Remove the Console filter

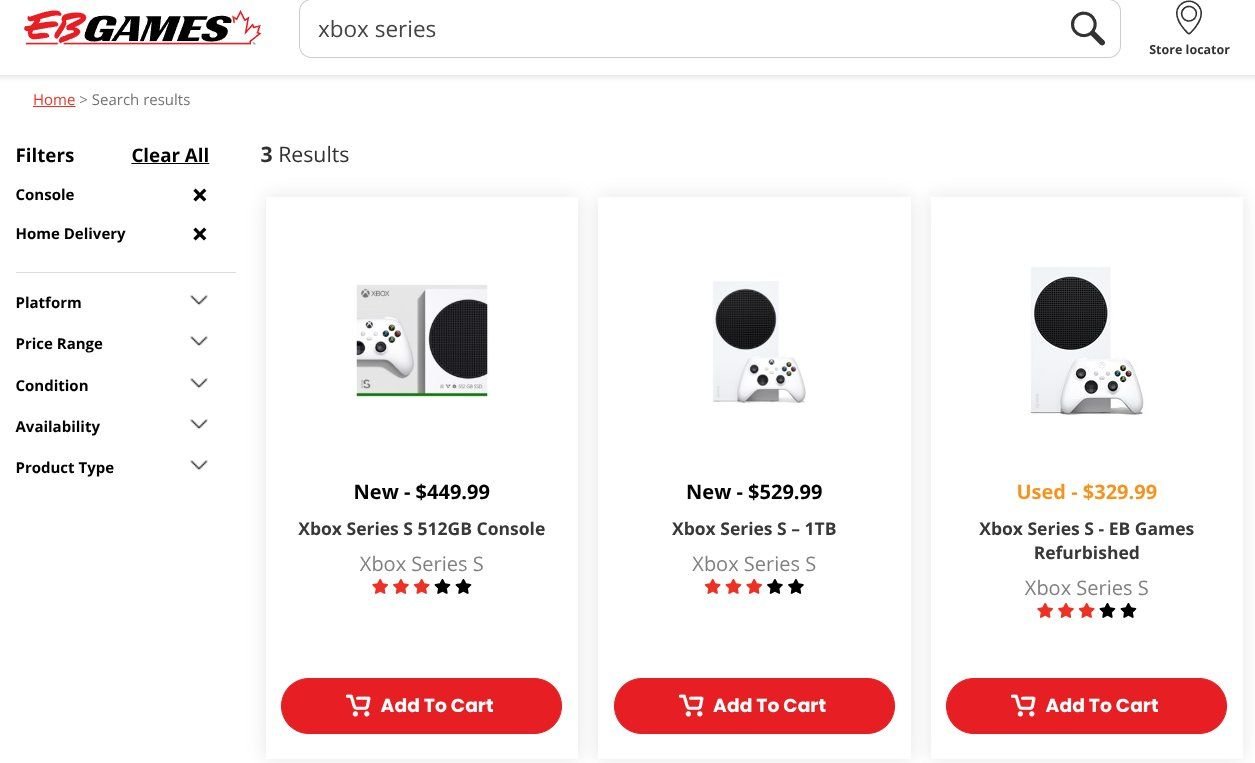[x=200, y=195]
